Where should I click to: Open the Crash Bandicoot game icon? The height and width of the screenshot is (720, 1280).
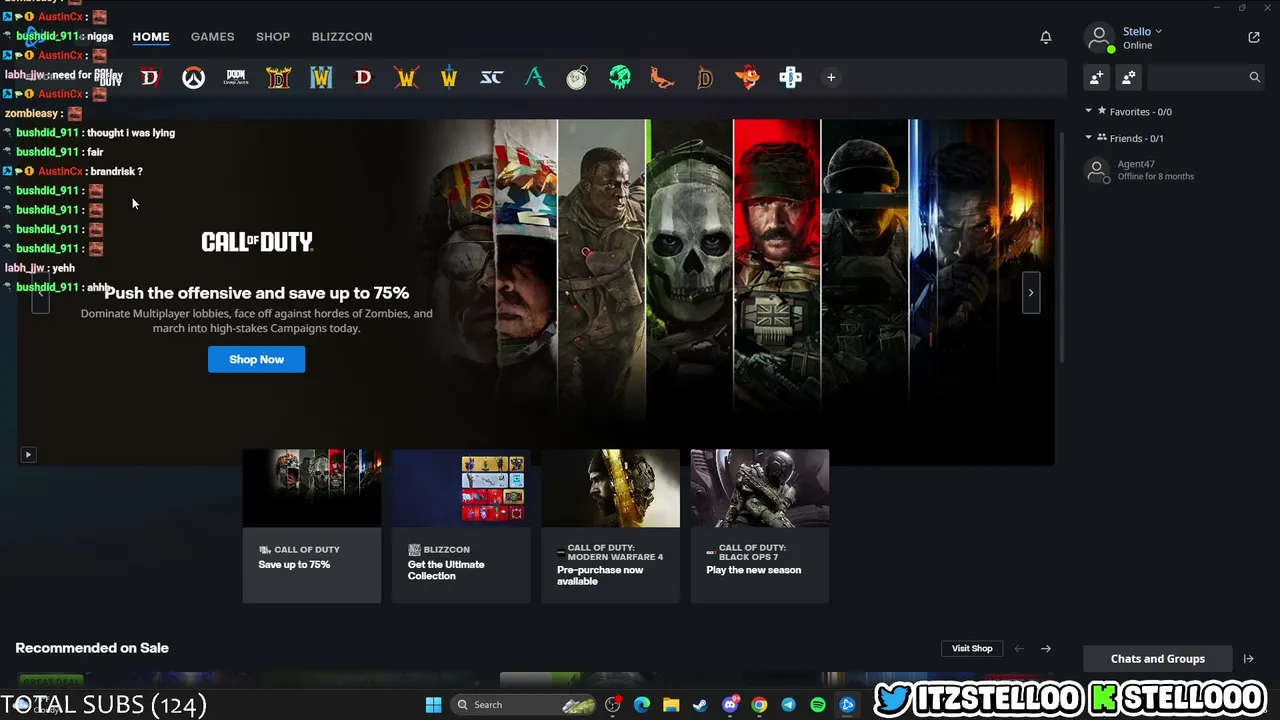coord(747,77)
